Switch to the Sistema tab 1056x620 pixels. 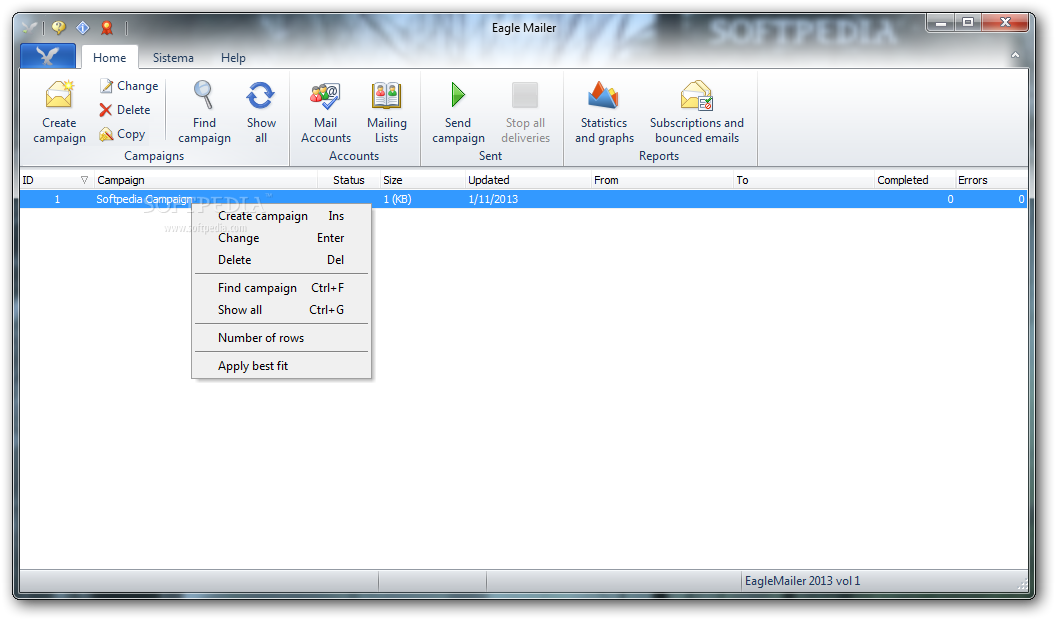pyautogui.click(x=173, y=58)
